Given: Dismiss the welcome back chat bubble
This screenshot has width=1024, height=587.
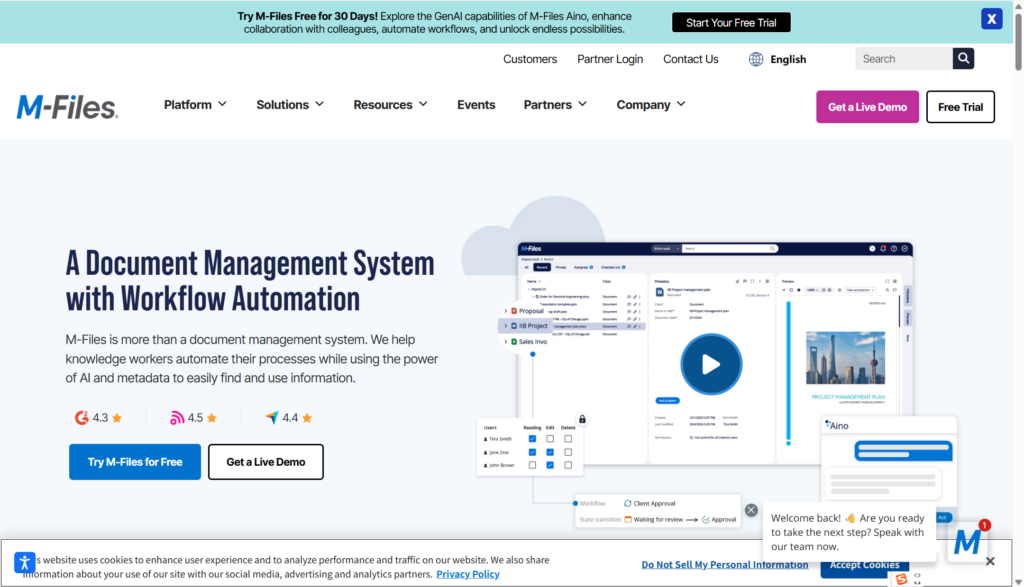Looking at the screenshot, I should click(751, 510).
